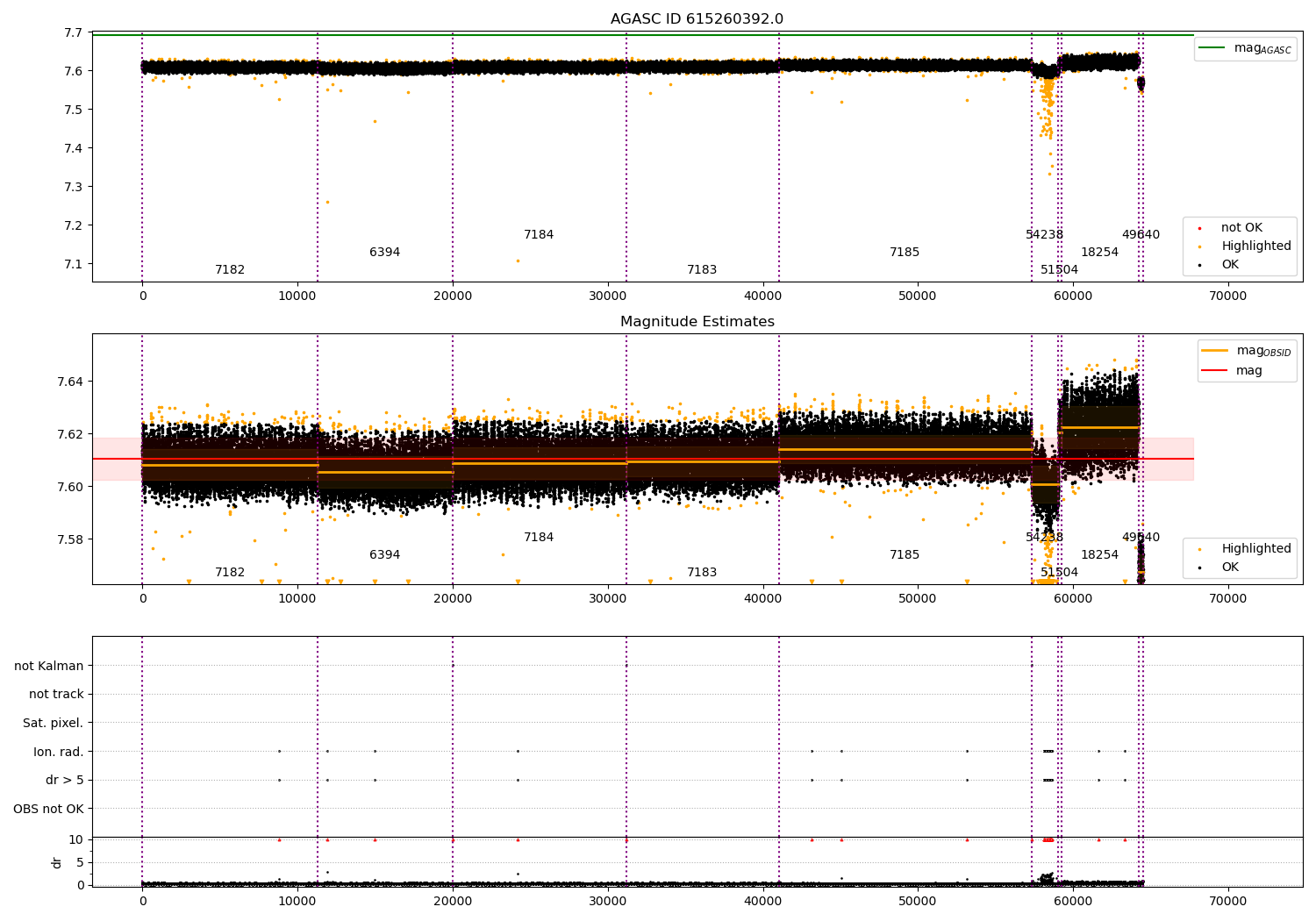Click the 50000 x-axis tick of bottom plot
This screenshot has height=921, width=1316.
pos(918,902)
